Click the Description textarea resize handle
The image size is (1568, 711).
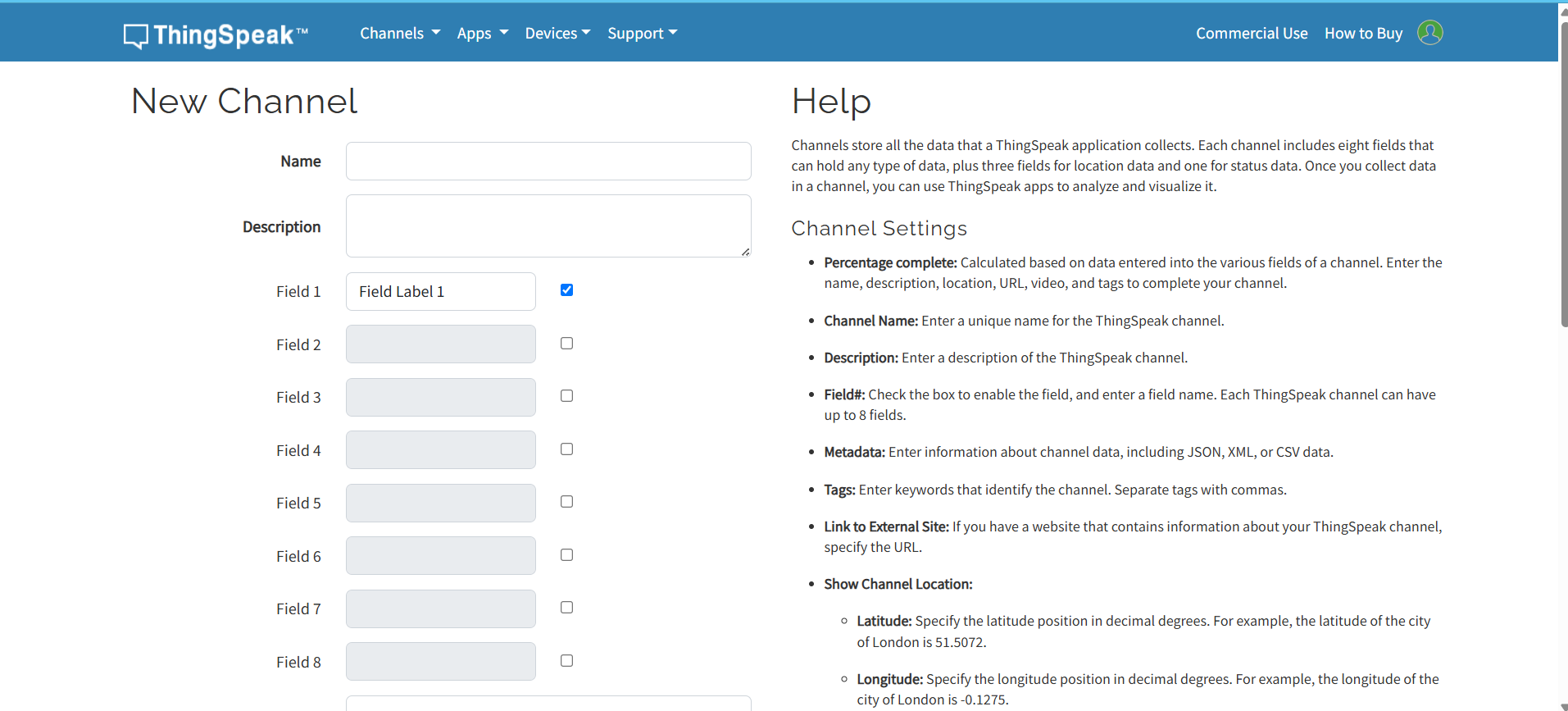coord(745,252)
